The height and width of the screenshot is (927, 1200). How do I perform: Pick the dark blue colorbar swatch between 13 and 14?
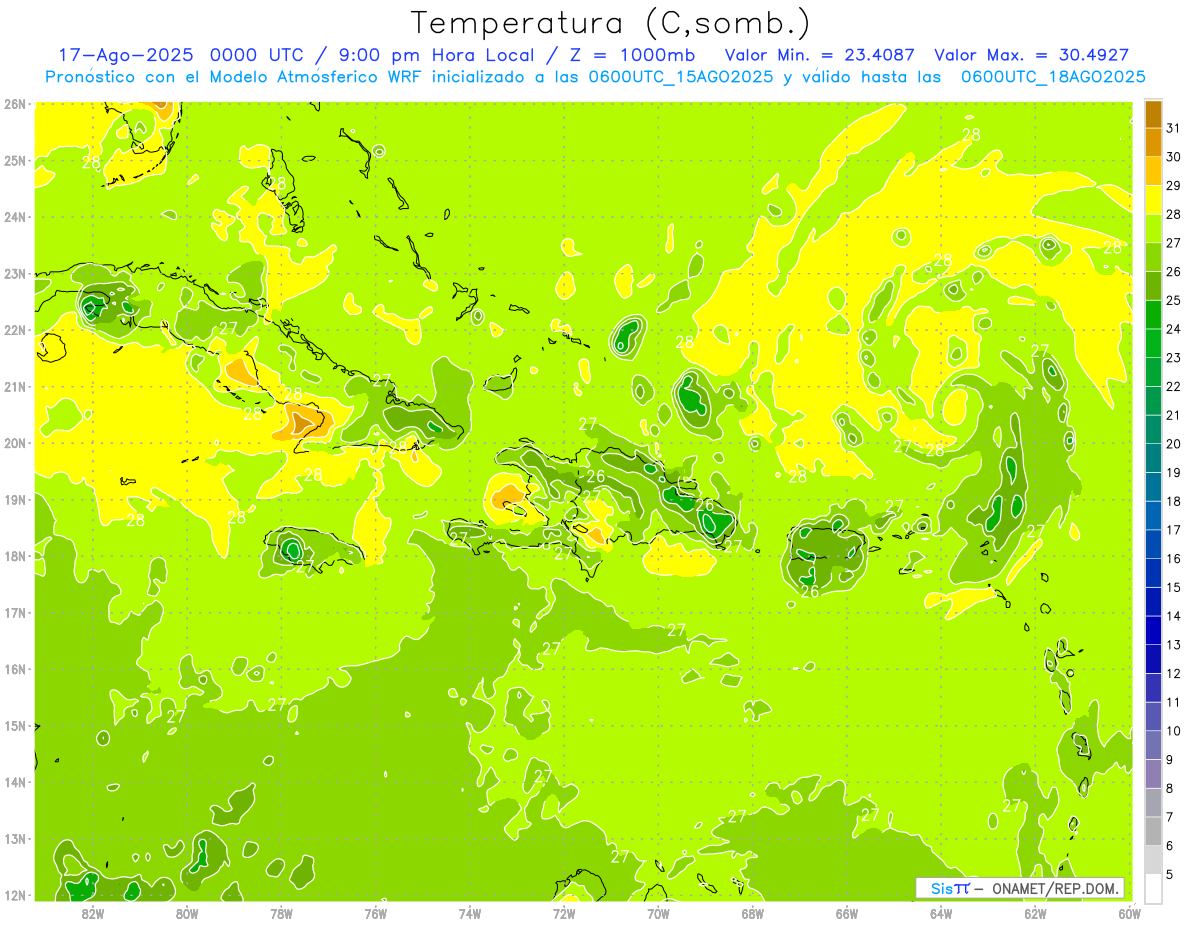click(1153, 630)
